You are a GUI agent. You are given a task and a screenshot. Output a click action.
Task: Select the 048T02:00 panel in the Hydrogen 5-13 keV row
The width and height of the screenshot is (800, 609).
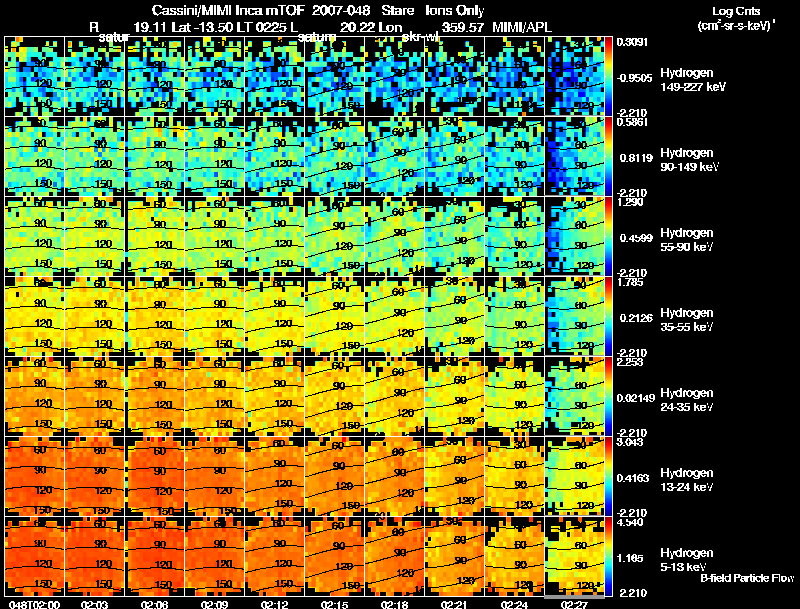coord(35,556)
